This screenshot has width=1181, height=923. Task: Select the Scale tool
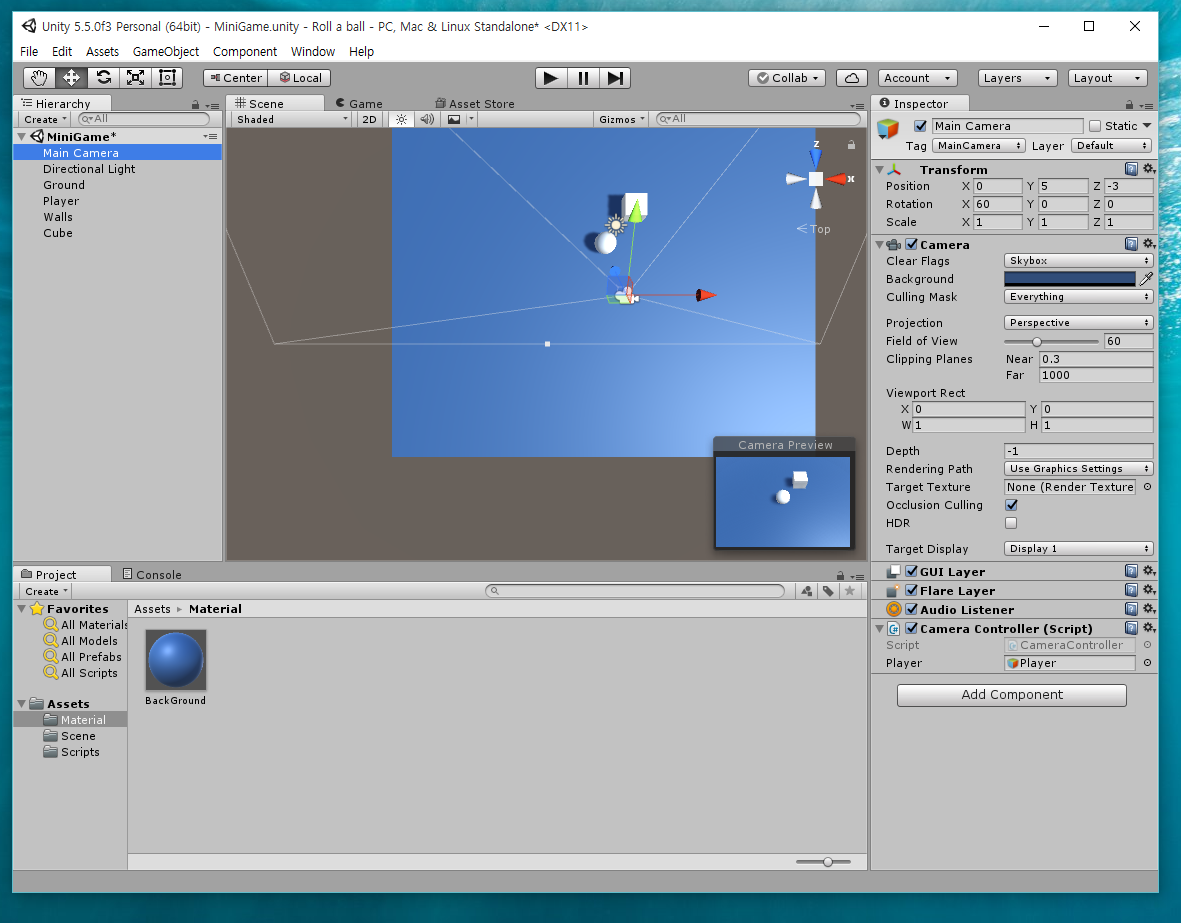(x=135, y=78)
